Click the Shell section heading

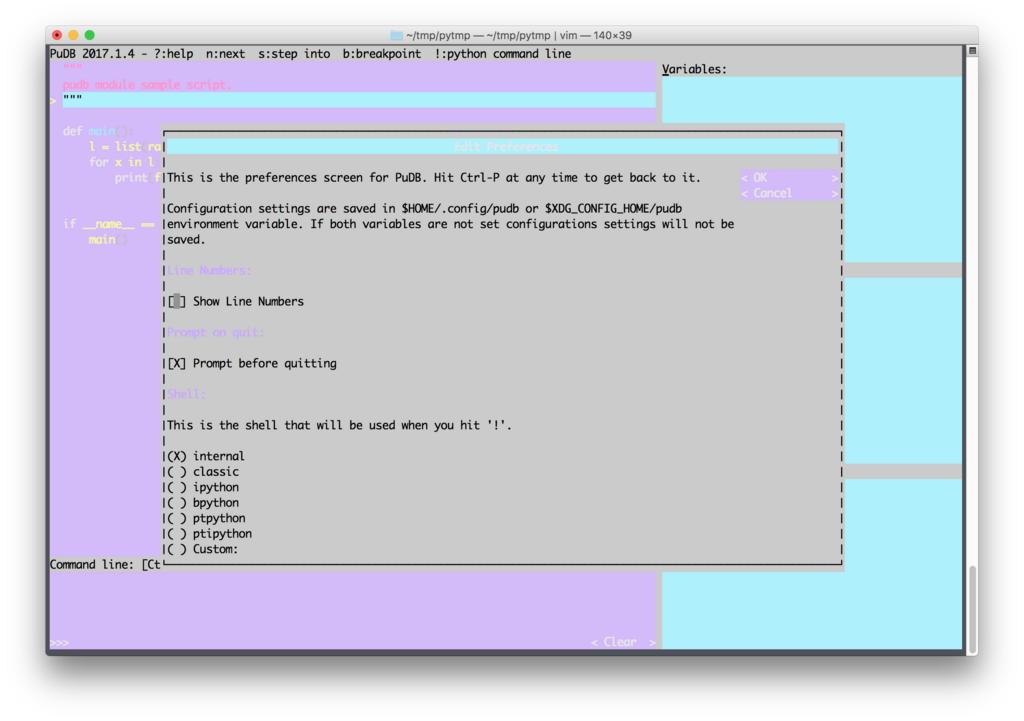coord(186,394)
